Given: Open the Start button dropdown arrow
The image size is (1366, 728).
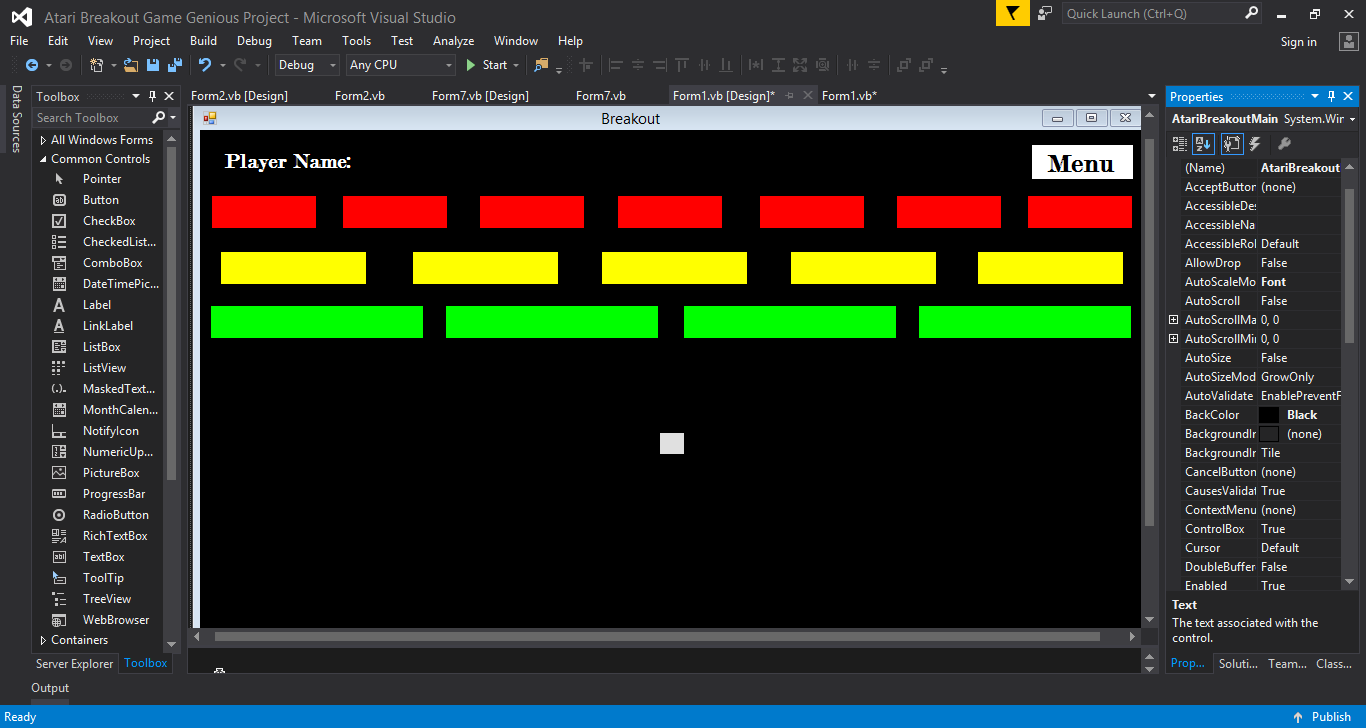Looking at the screenshot, I should [516, 65].
